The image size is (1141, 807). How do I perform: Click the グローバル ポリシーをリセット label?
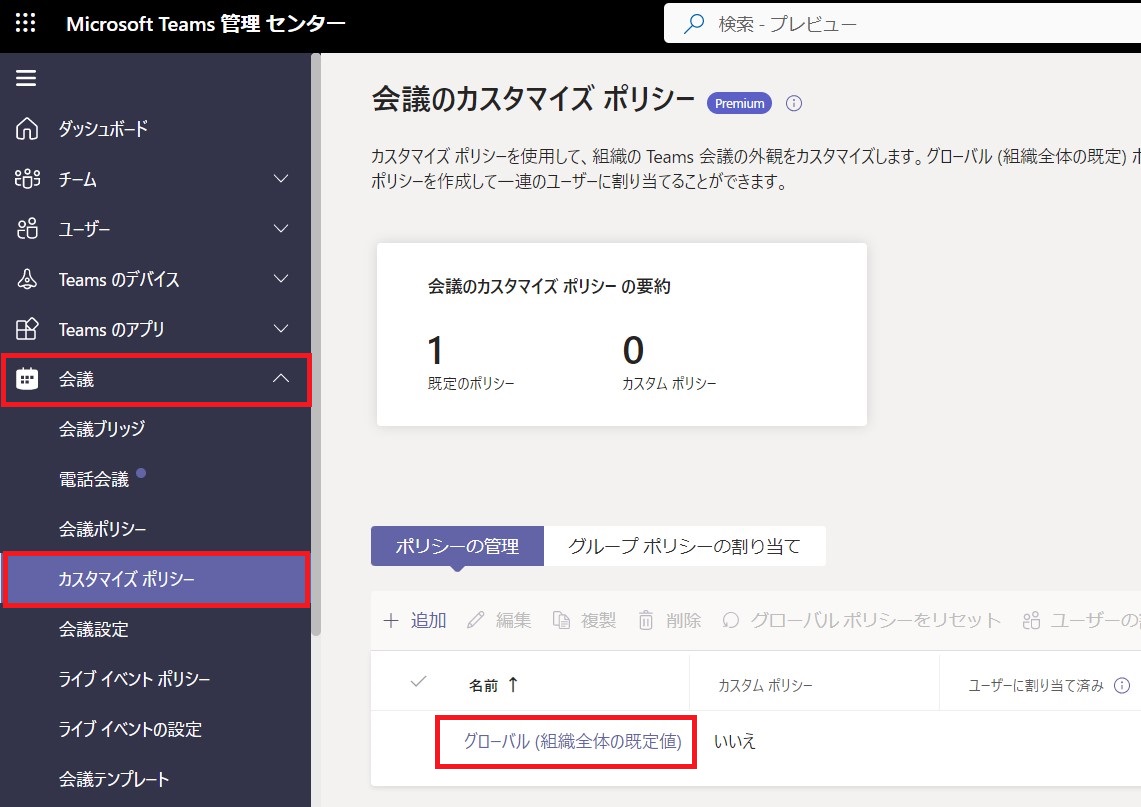point(875,621)
